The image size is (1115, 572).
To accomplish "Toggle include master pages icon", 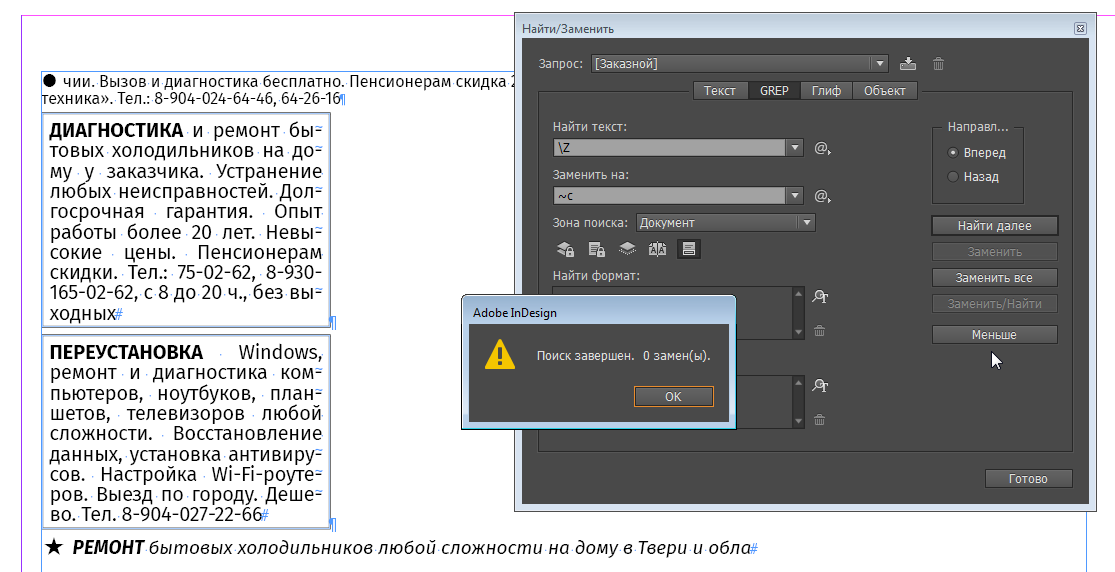I will [657, 249].
